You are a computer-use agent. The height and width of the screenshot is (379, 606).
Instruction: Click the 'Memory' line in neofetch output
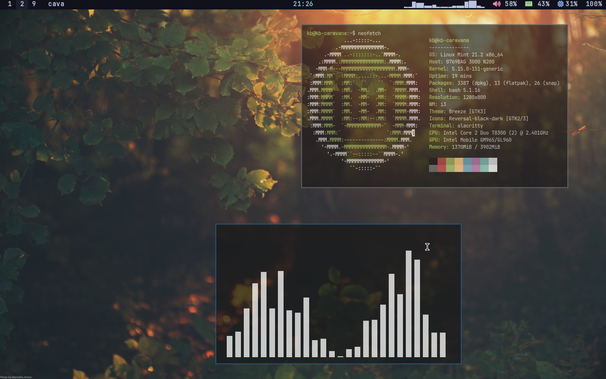[464, 147]
